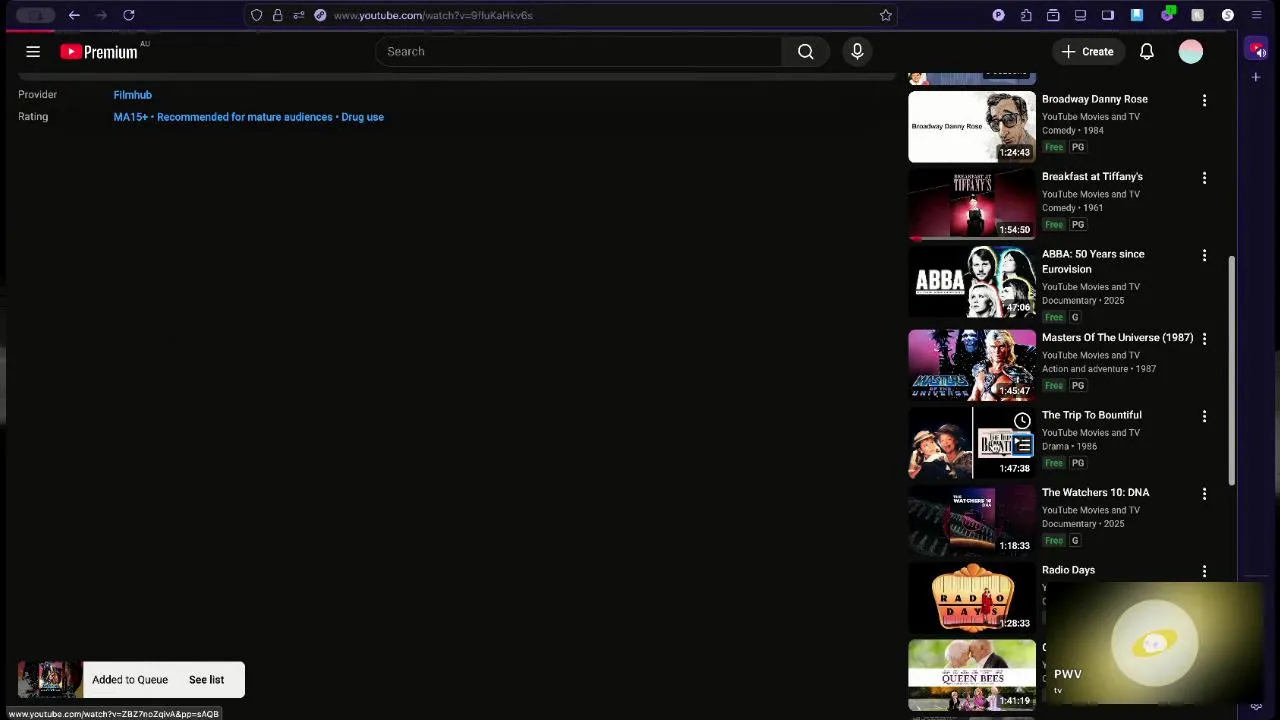This screenshot has height=720, width=1280.
Task: View site security via lock icon
Action: click(278, 15)
